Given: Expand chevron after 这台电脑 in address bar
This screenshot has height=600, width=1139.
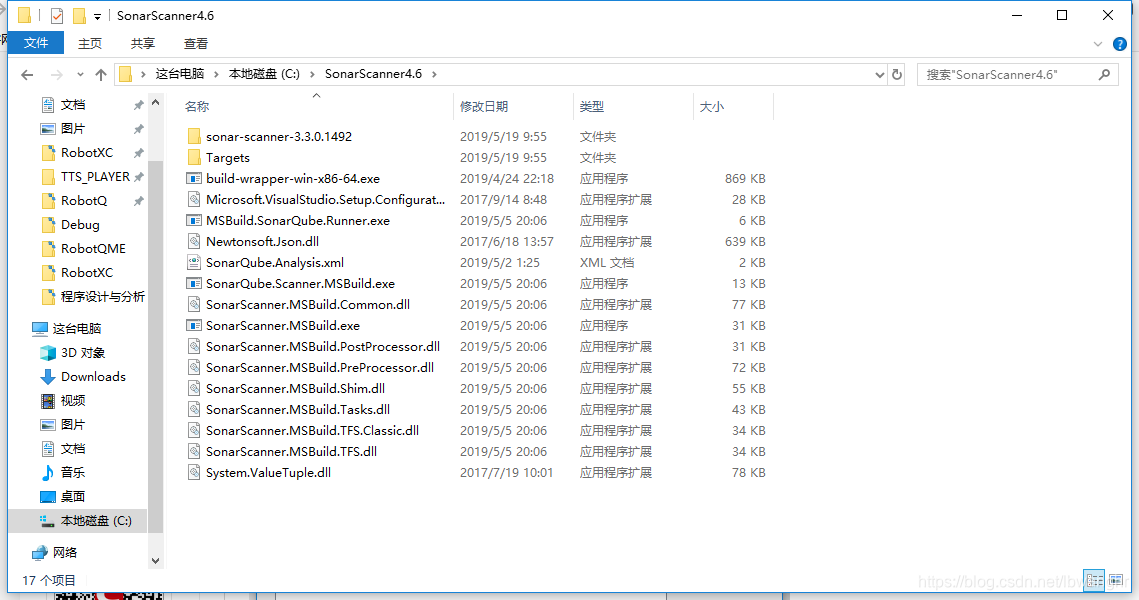Looking at the screenshot, I should click(216, 74).
